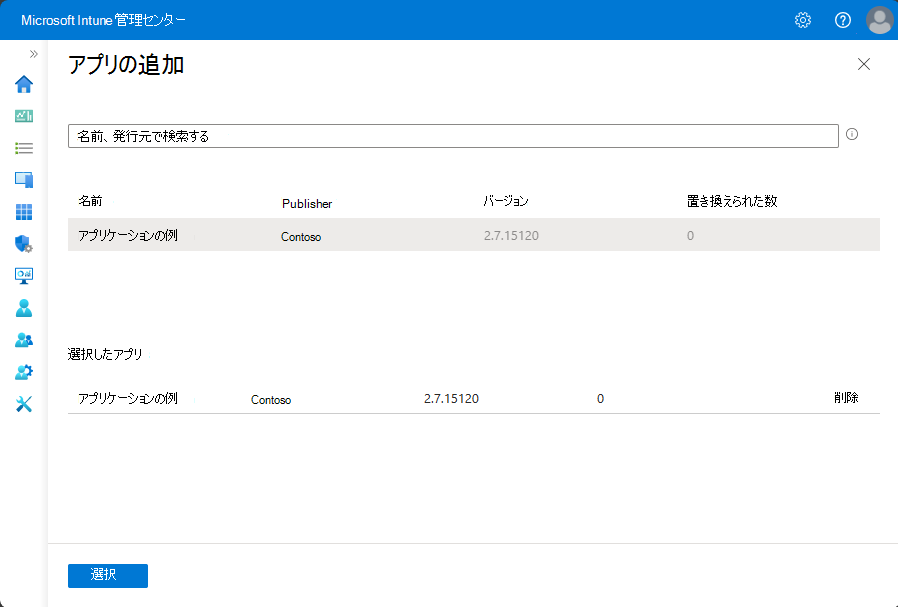The image size is (898, 607).
Task: Open Troubleshooting tools icon
Action: pyautogui.click(x=24, y=404)
